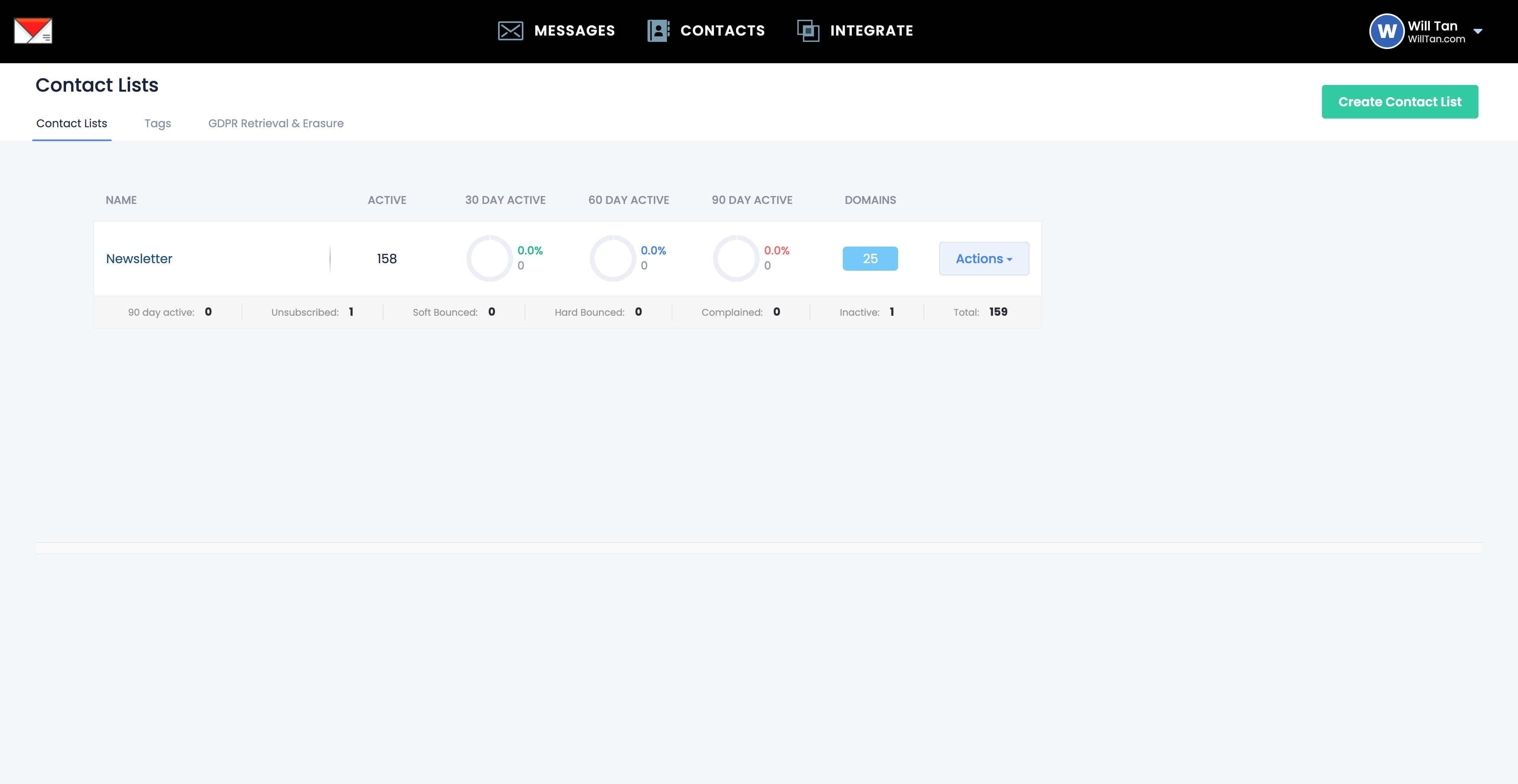The width and height of the screenshot is (1518, 784).
Task: Open the GDPR Retrieval & Erasure tab
Action: 276,123
